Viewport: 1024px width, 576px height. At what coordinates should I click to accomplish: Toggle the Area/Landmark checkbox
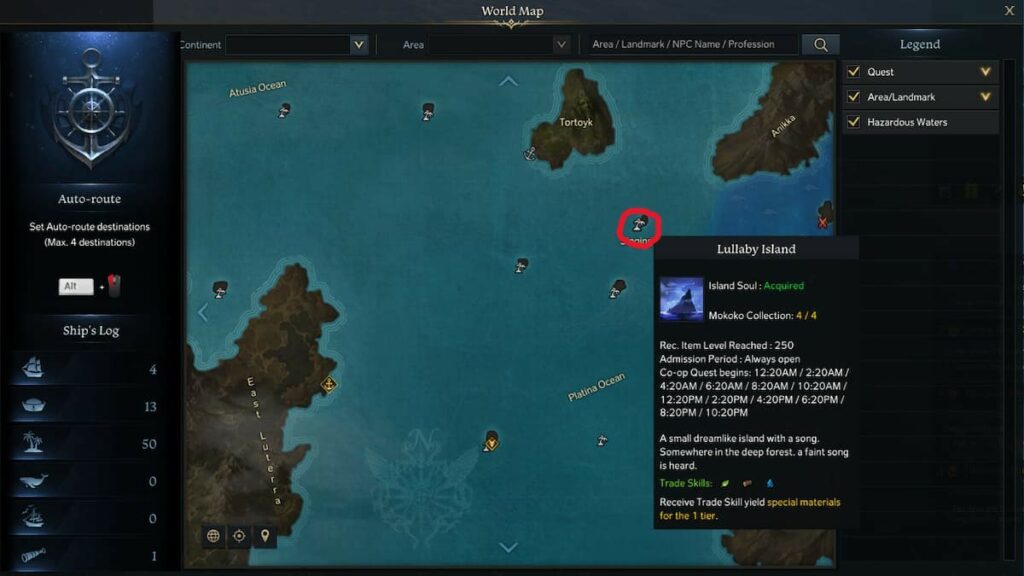853,97
